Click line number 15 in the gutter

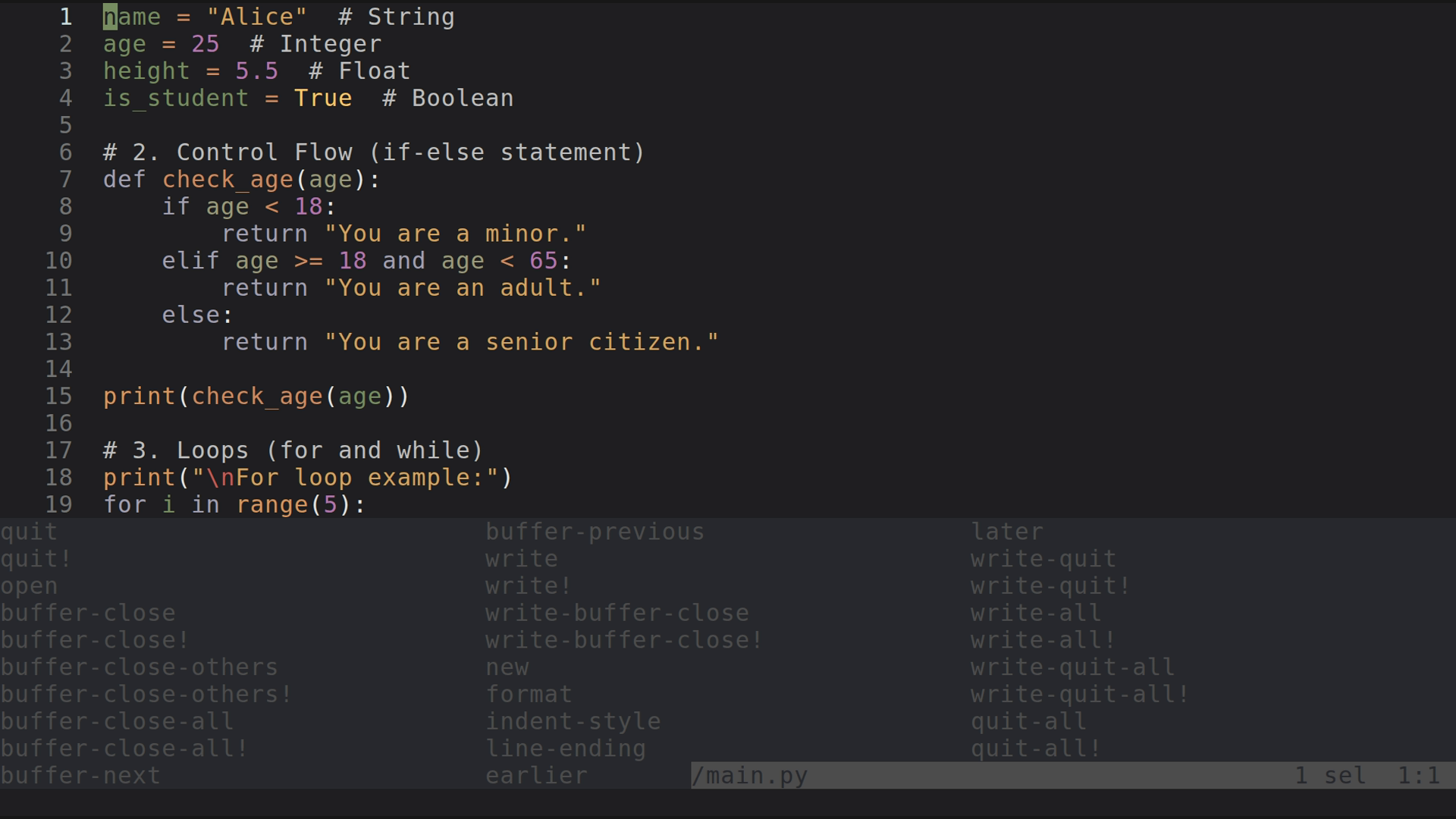[x=59, y=396]
